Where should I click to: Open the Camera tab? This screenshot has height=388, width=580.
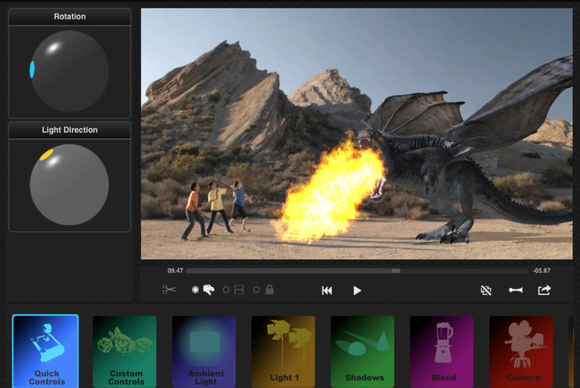(521, 351)
